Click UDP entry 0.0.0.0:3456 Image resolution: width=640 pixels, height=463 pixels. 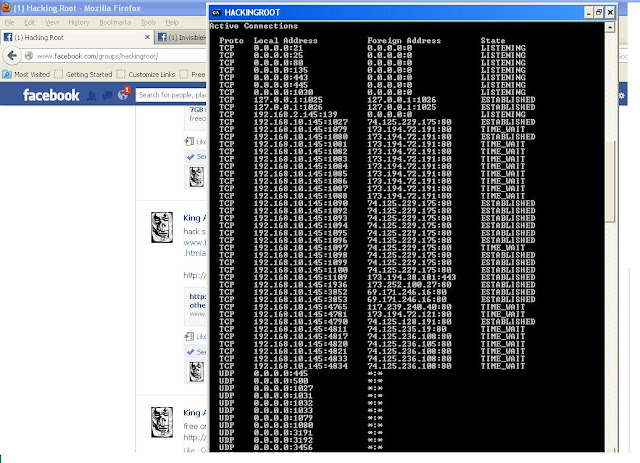coord(283,447)
